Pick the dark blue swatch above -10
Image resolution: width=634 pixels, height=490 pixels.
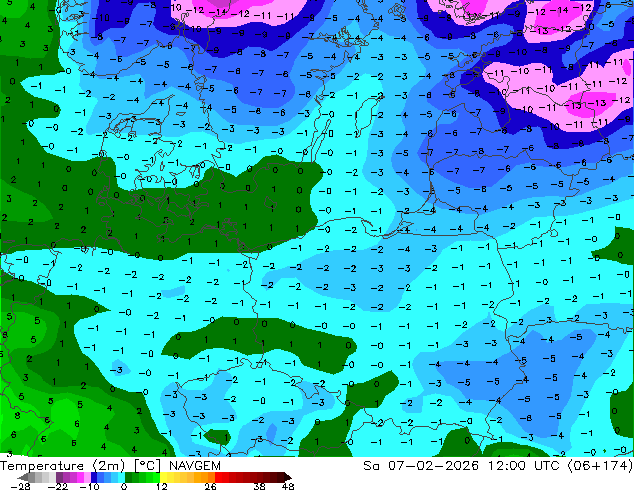point(94,477)
